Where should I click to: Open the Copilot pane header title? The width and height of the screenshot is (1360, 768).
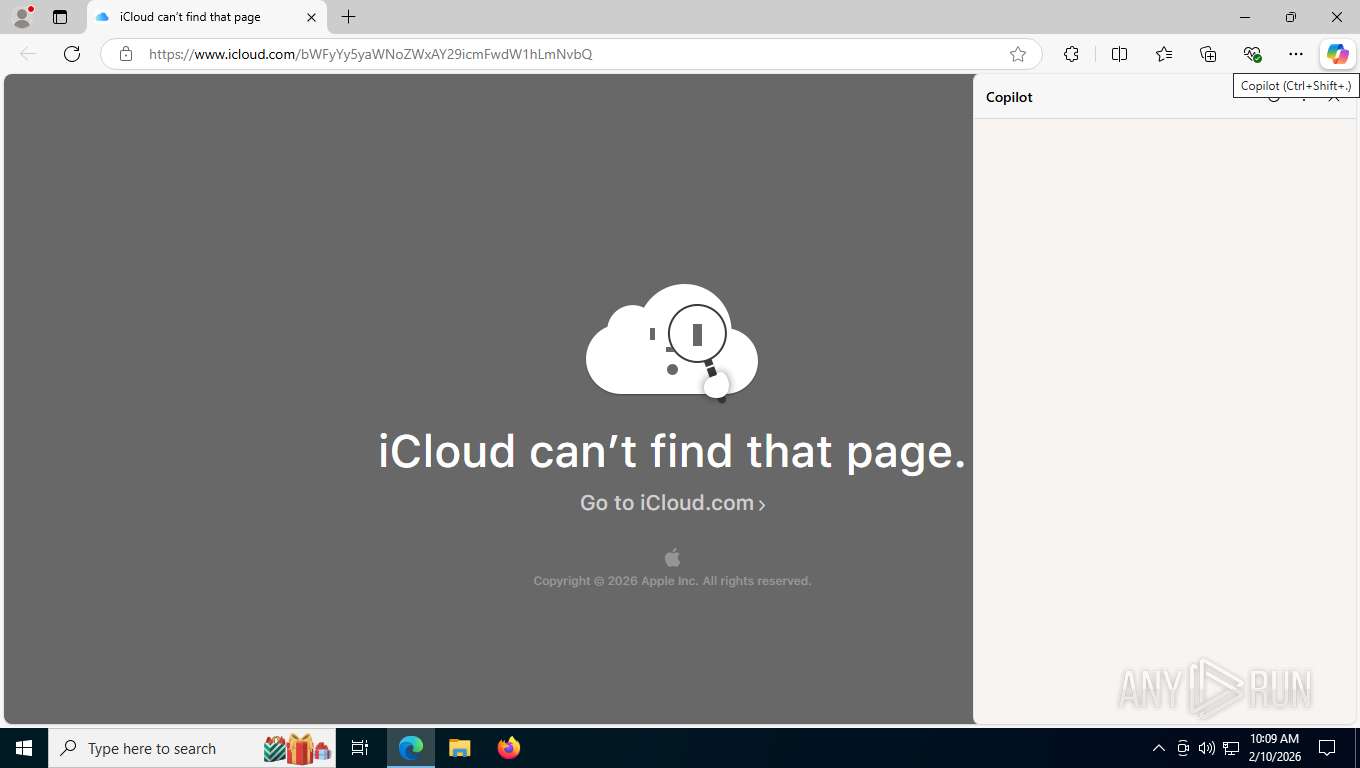point(1009,97)
